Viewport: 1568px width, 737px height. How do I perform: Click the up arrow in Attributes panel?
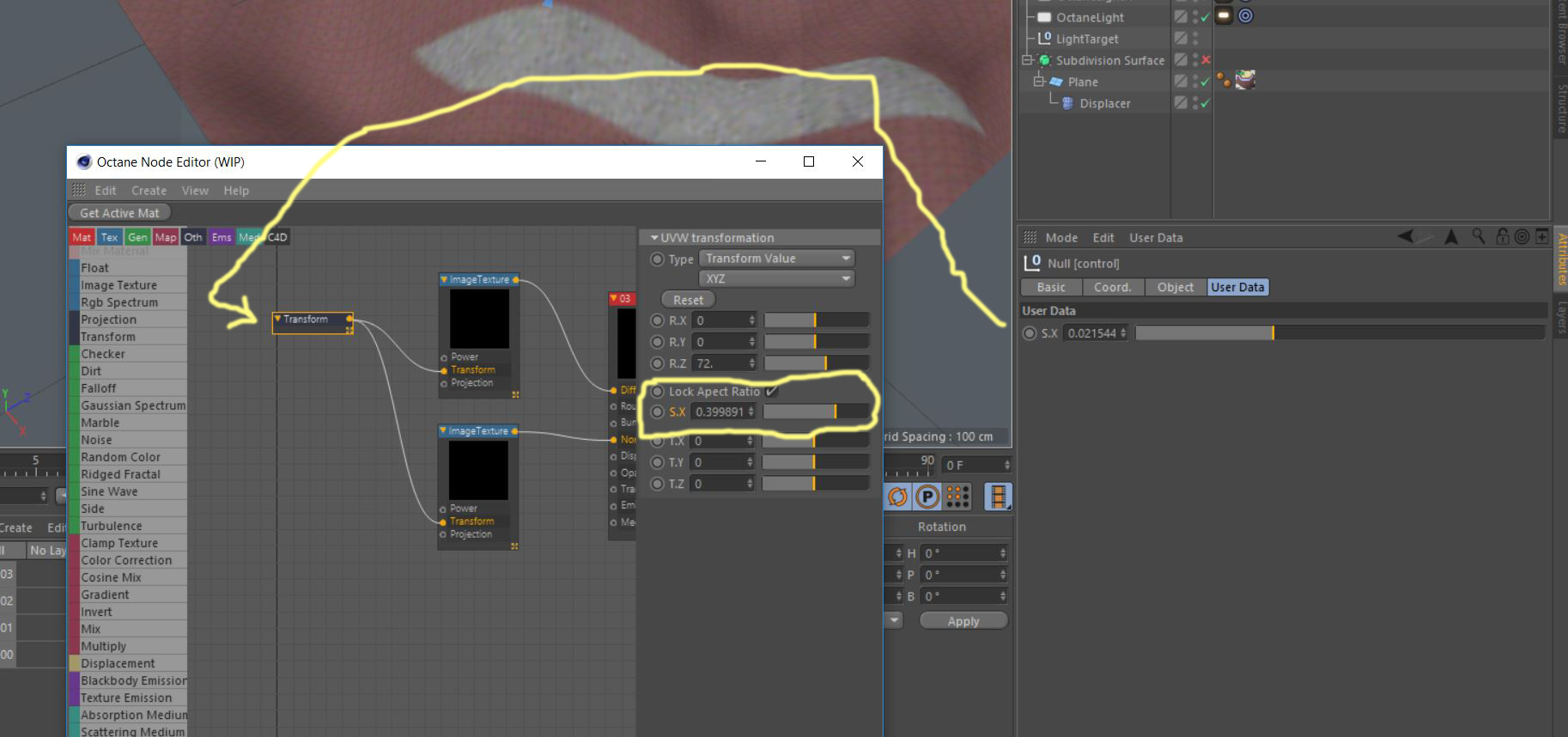click(x=1451, y=236)
